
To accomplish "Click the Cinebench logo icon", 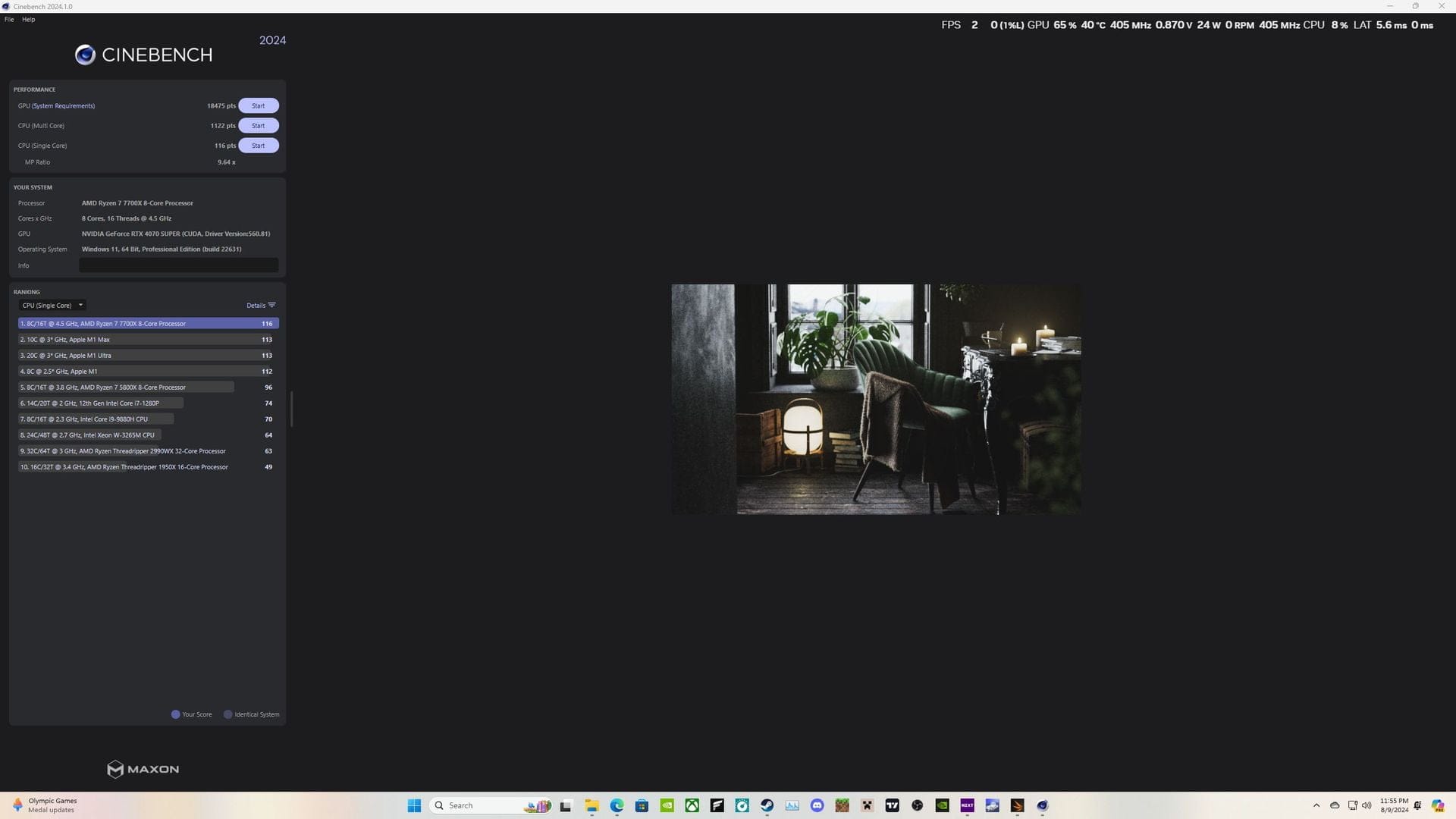I will [x=85, y=55].
